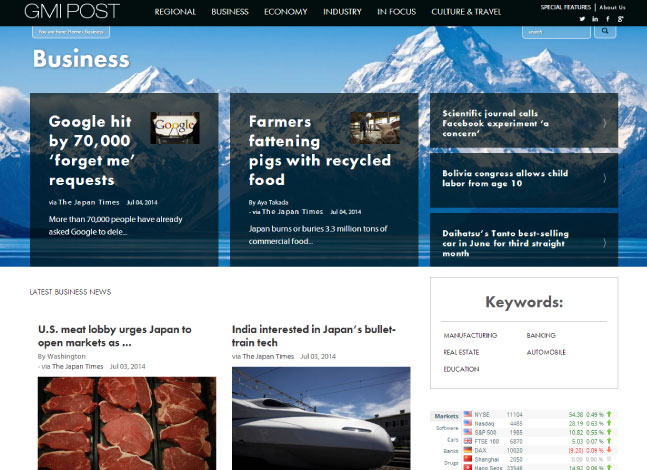The width and height of the screenshot is (647, 470).
Task: Open the About Us link
Action: point(612,7)
